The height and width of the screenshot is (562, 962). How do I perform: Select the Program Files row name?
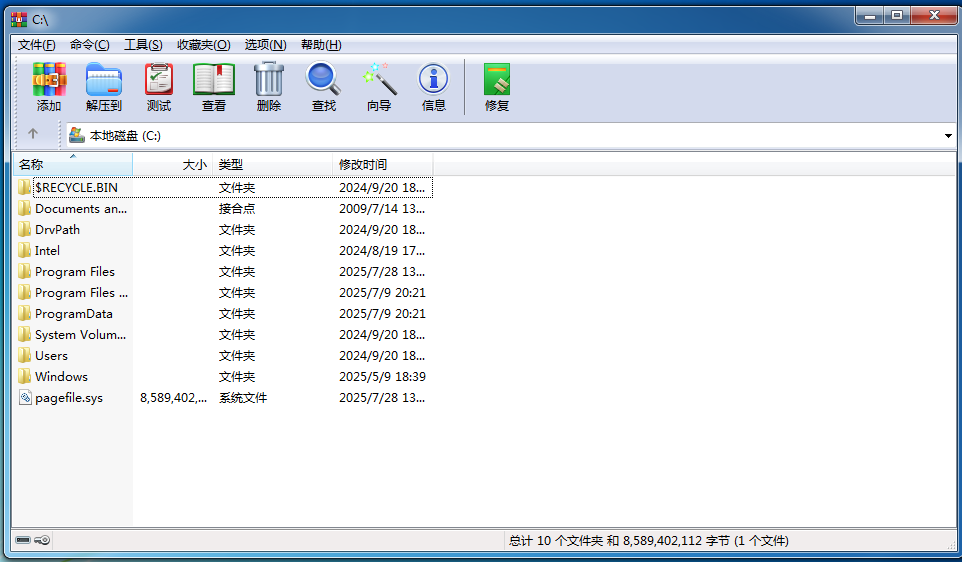(75, 271)
